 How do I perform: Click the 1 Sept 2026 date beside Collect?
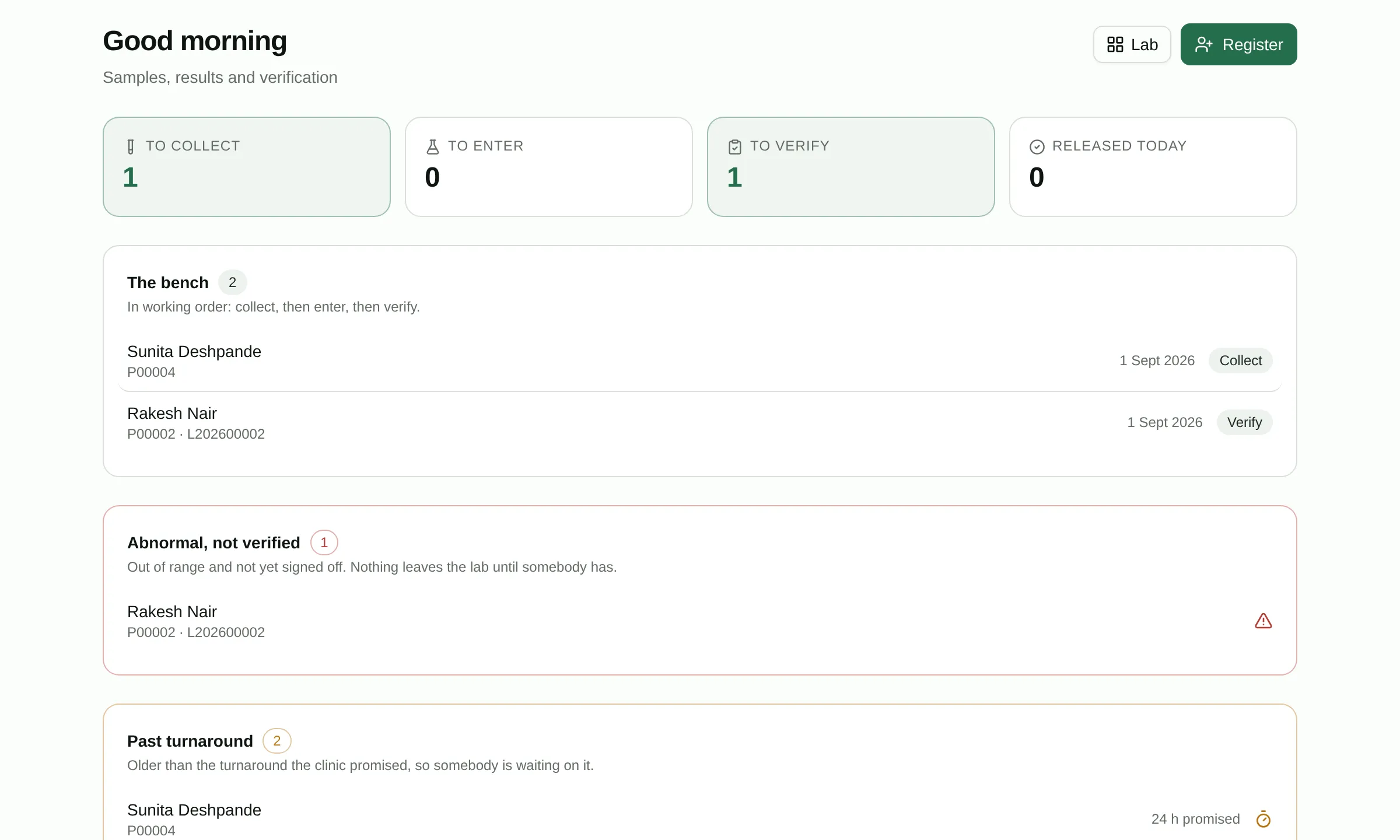1157,360
